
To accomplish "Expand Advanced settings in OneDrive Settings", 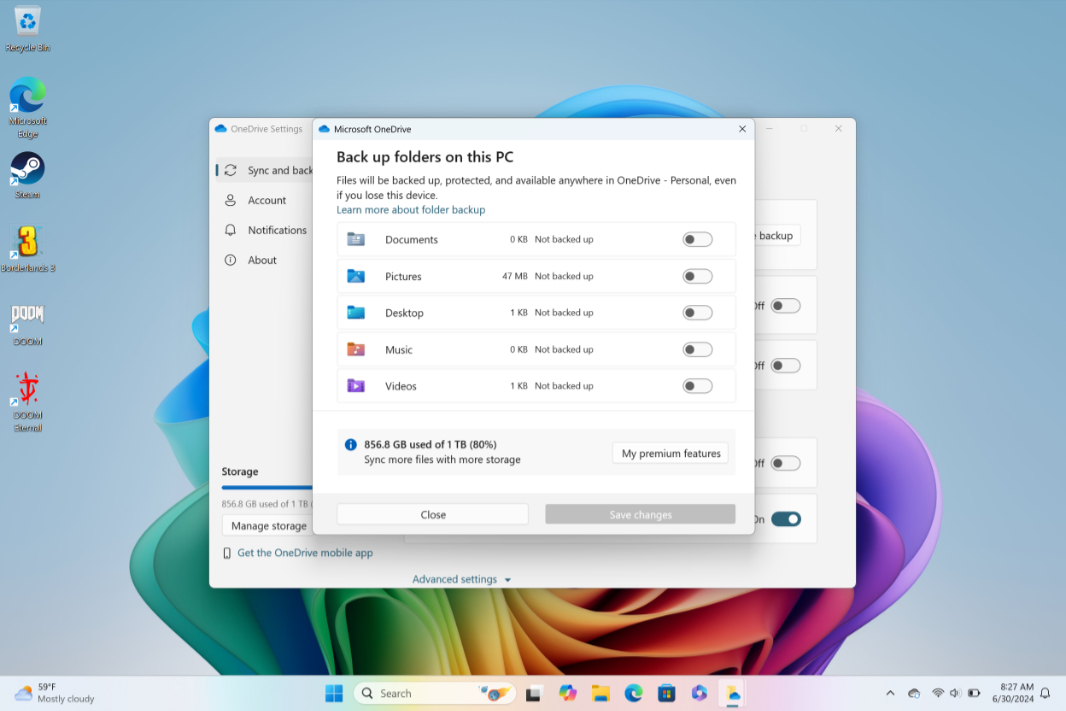I will [x=461, y=579].
